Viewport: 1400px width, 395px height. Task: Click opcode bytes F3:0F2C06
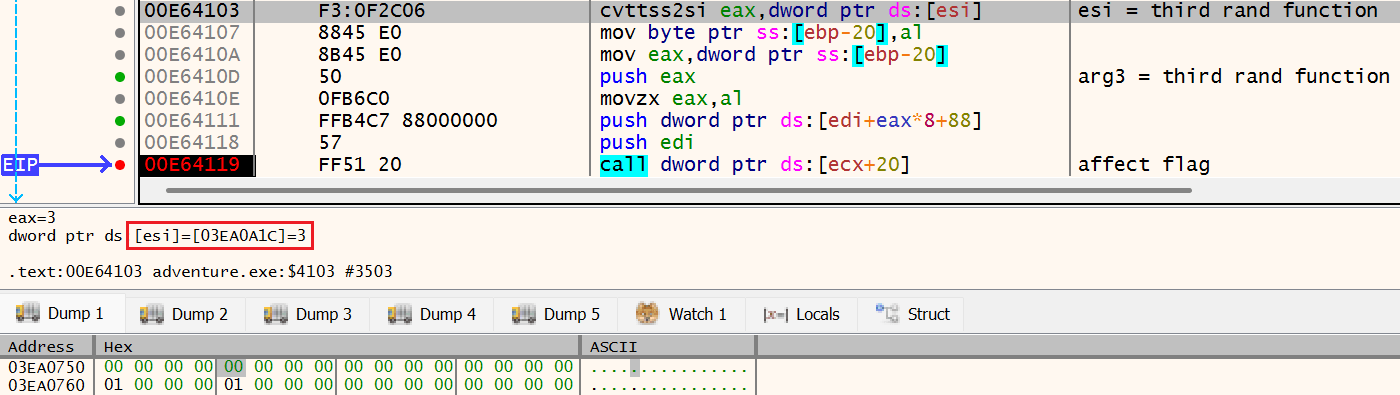click(372, 11)
